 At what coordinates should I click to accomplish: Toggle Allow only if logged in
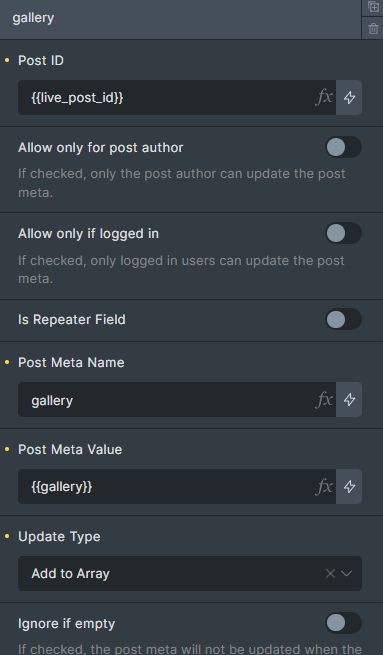coord(343,233)
